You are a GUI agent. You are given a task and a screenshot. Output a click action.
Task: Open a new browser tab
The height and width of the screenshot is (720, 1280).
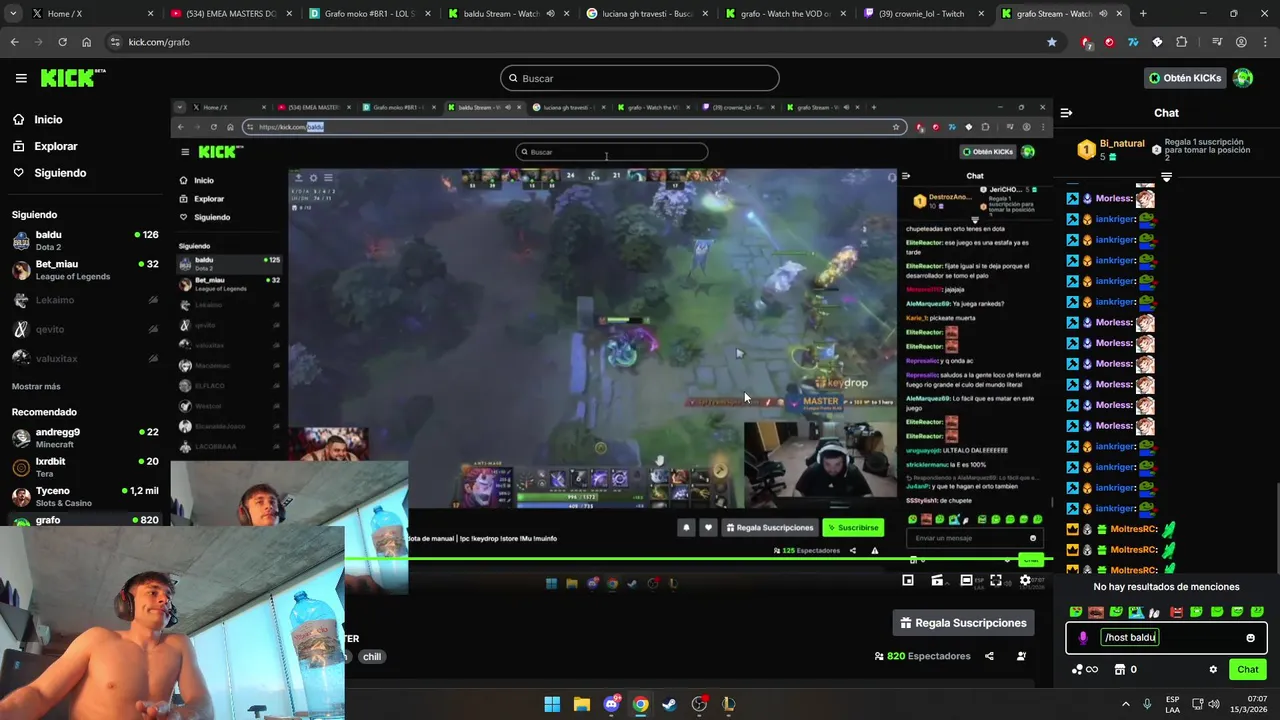(1143, 14)
